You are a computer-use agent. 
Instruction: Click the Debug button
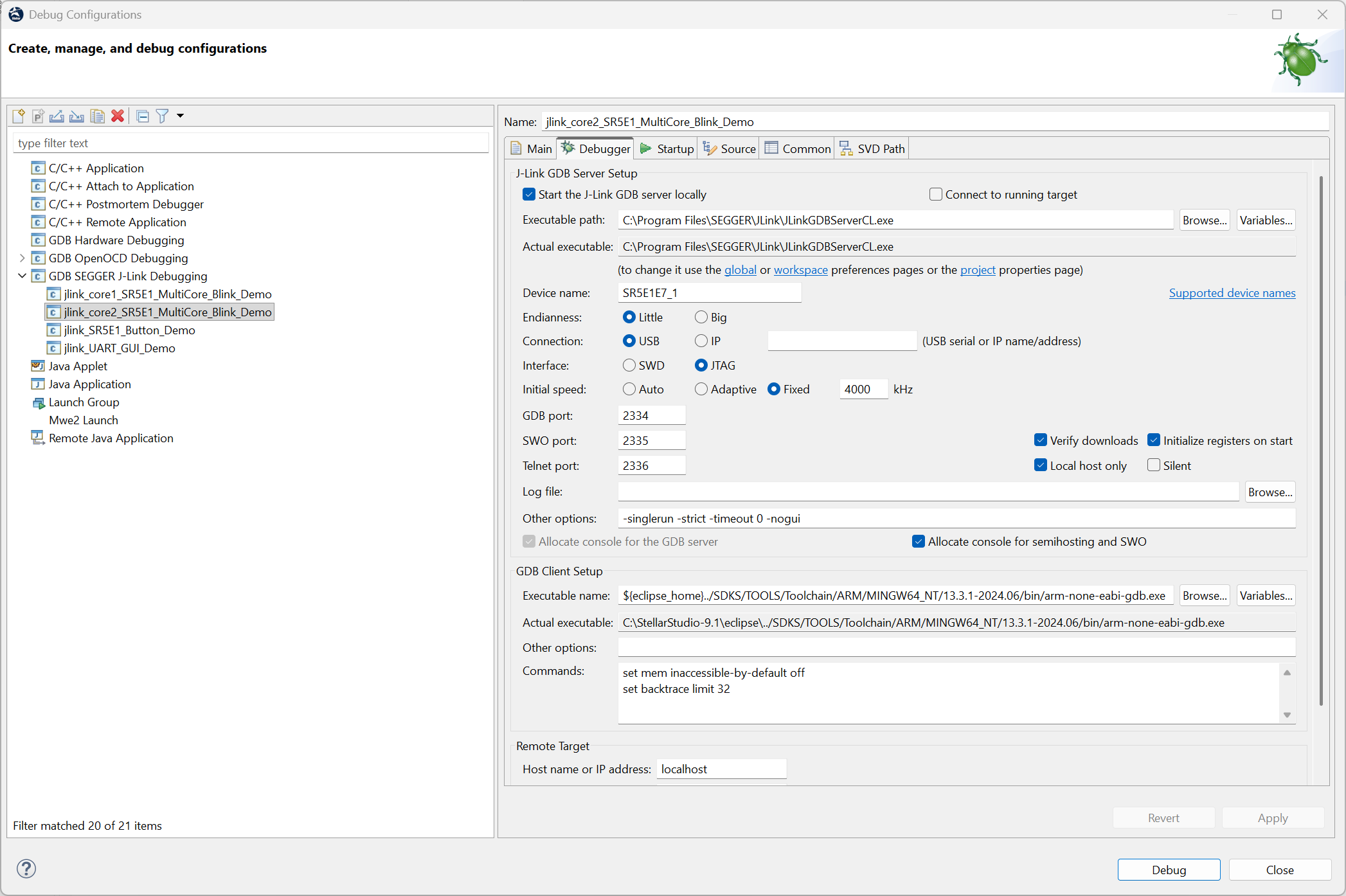(1169, 870)
